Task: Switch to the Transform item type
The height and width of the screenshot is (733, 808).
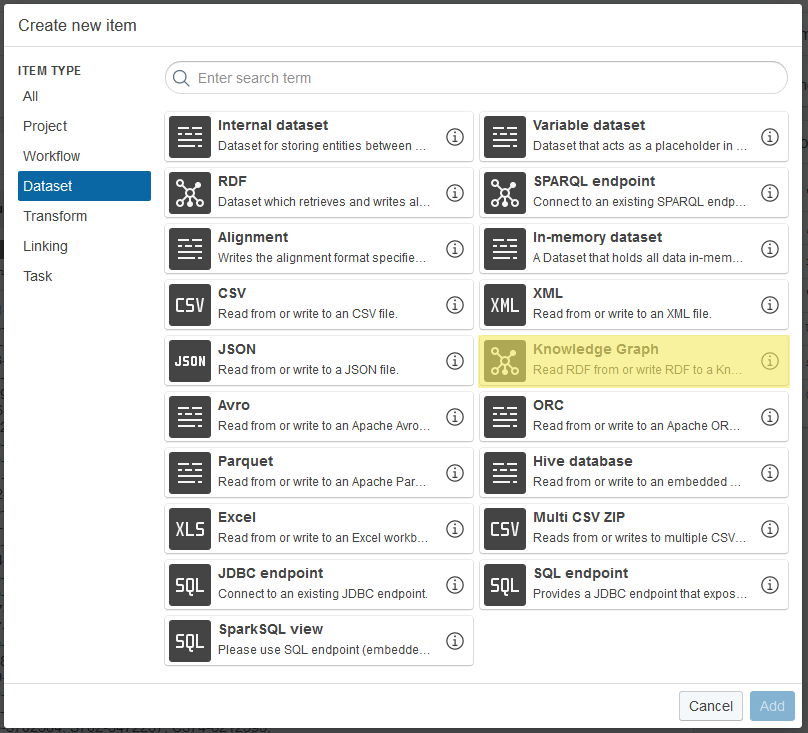Action: click(x=55, y=216)
